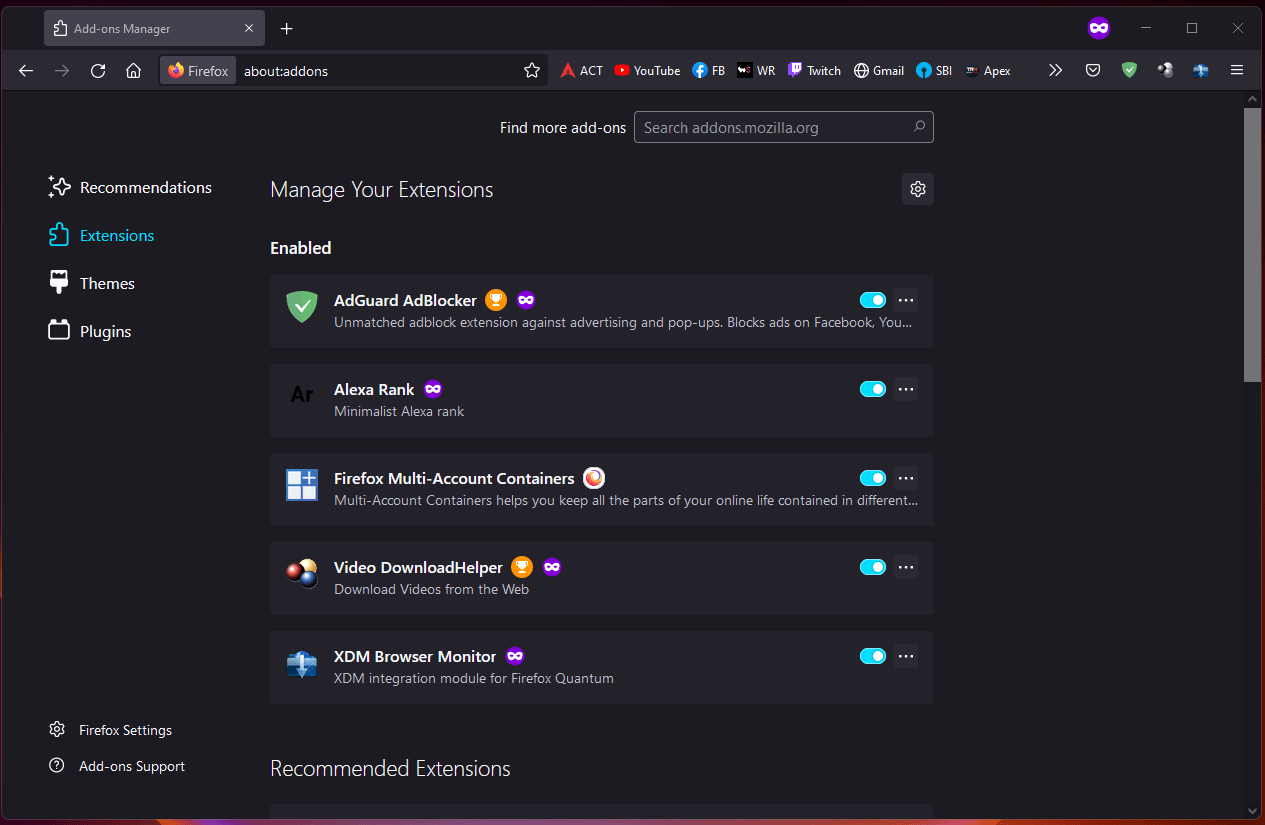Open more options for Video DownloadHelper
The image size is (1265, 825).
[x=906, y=567]
